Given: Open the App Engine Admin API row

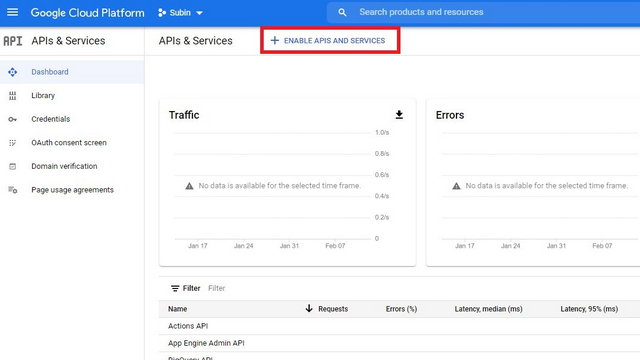Looking at the screenshot, I should (x=399, y=343).
